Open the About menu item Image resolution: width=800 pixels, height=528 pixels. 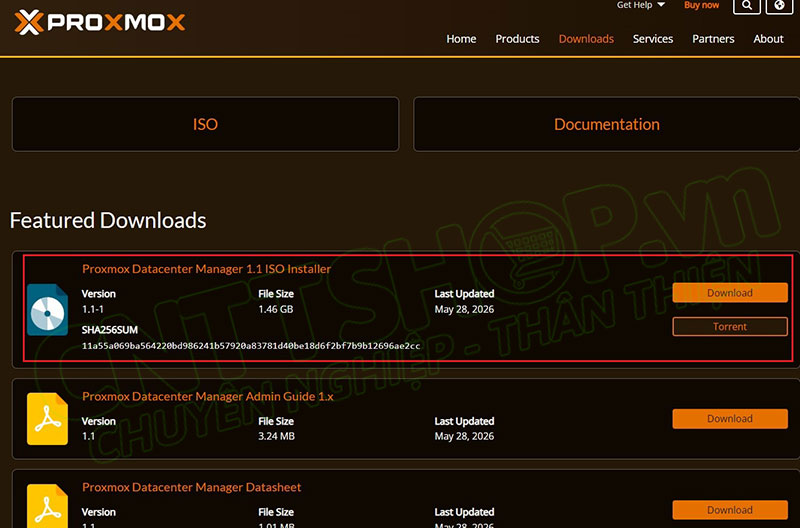point(768,39)
